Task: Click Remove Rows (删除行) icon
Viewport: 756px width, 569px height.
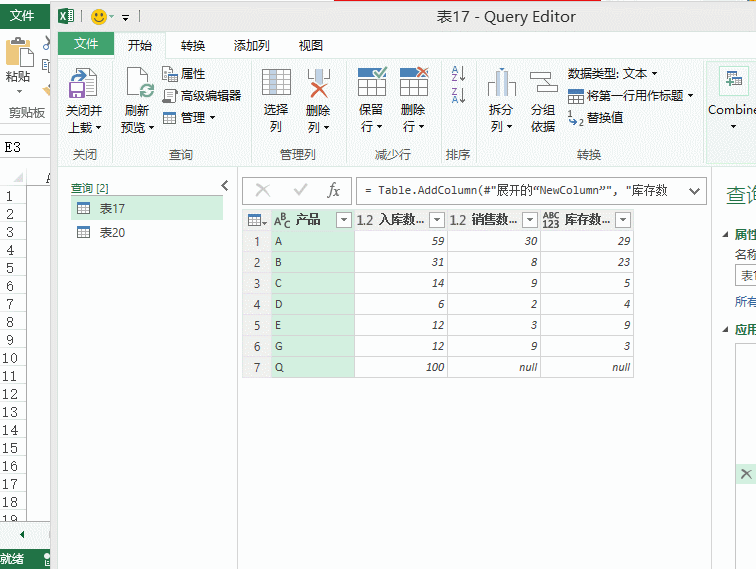Action: coord(414,81)
